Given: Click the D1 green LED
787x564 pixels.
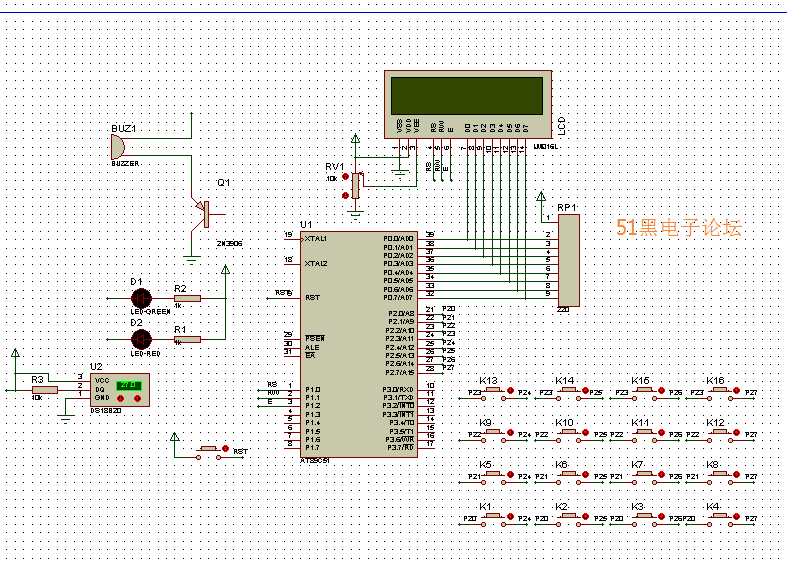Looking at the screenshot, I should [x=141, y=299].
